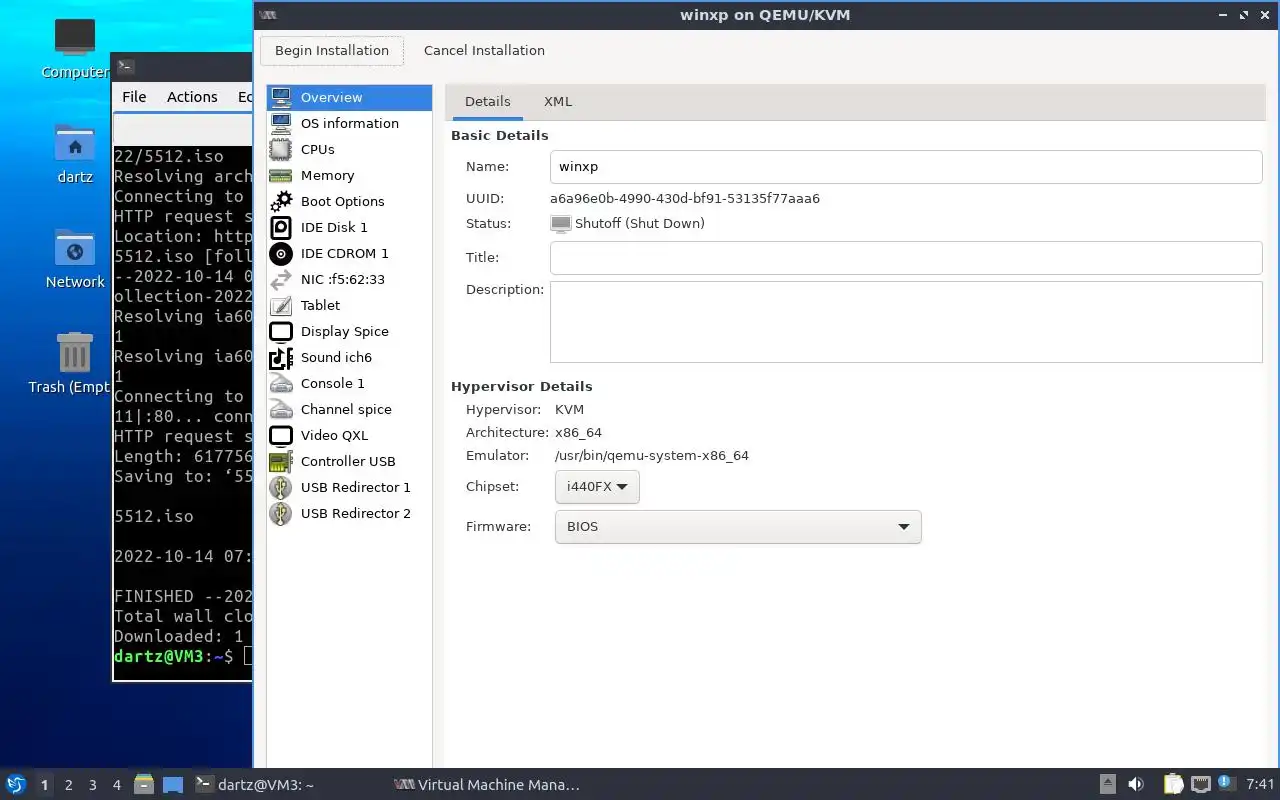The image size is (1280, 800).
Task: Select Boot Options gear icon
Action: coord(281,201)
